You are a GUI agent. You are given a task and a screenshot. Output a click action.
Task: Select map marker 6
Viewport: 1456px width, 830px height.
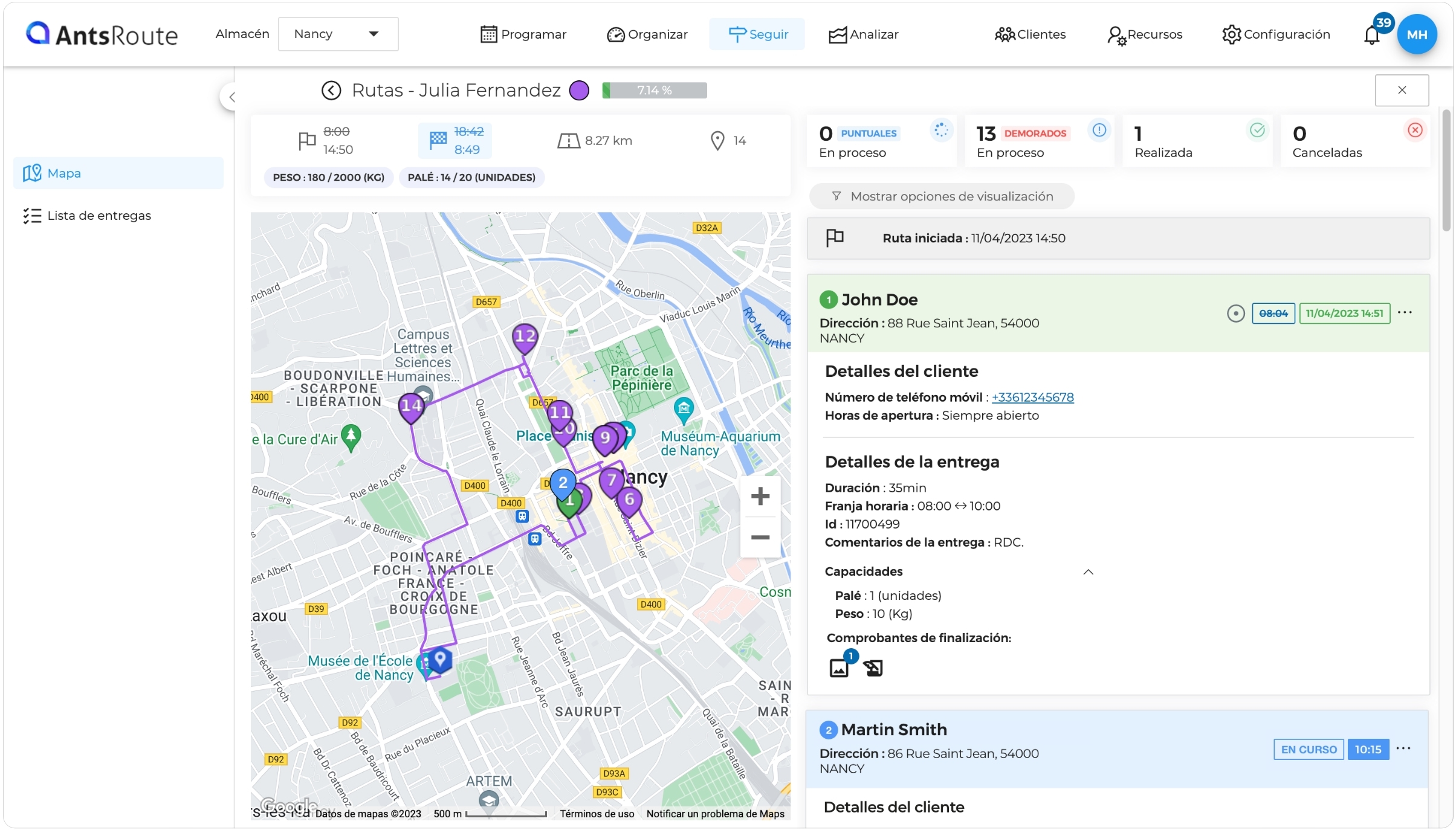coord(629,501)
